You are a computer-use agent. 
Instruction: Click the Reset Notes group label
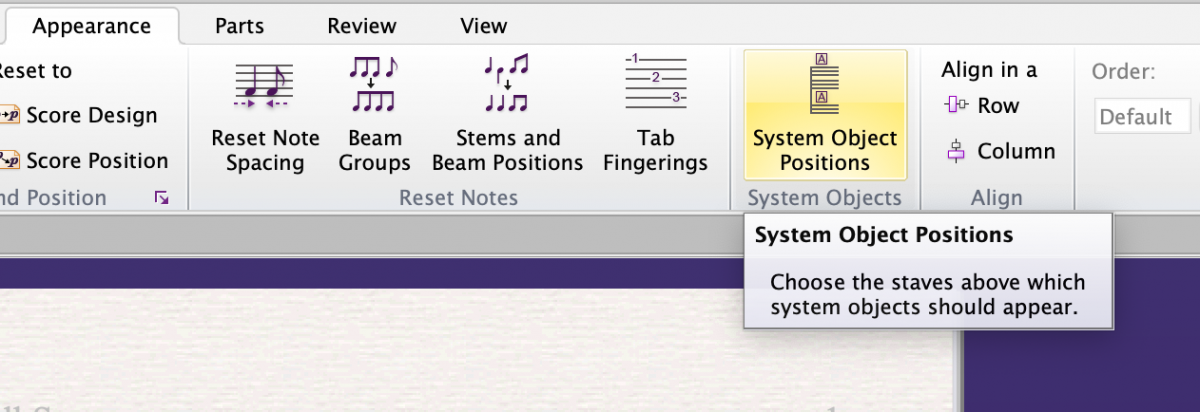pos(458,198)
